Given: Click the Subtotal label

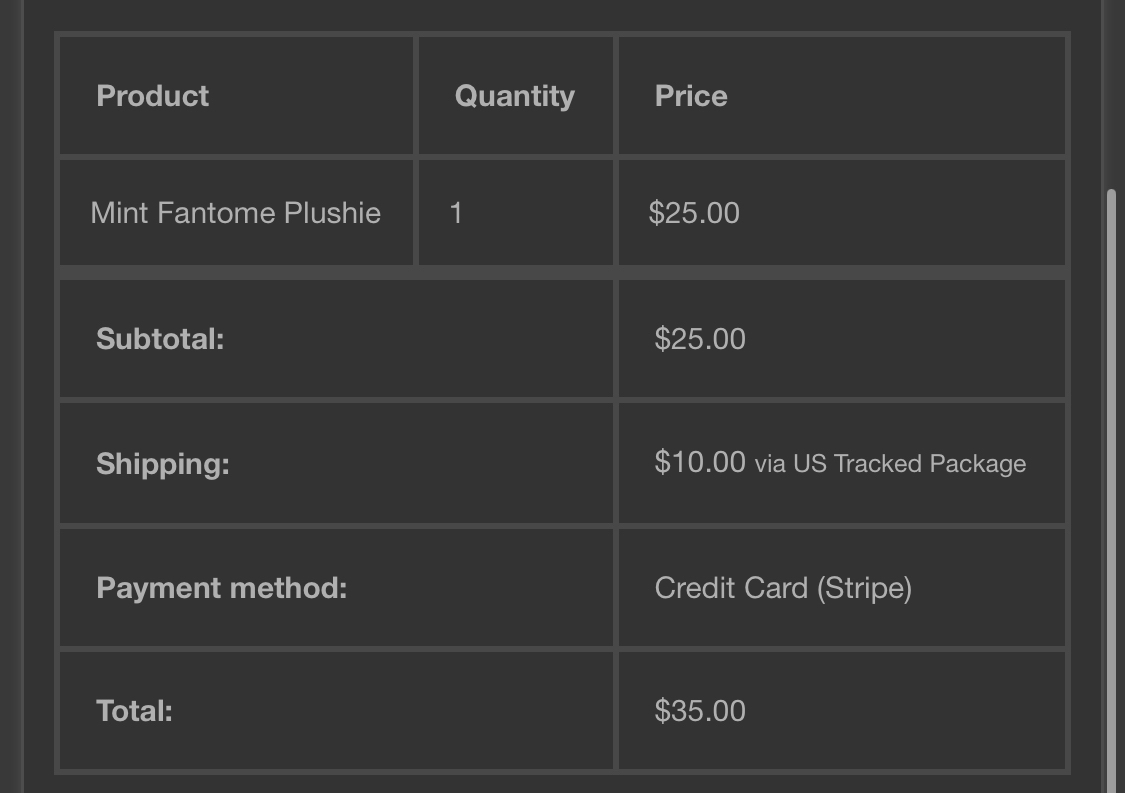Looking at the screenshot, I should point(160,339).
